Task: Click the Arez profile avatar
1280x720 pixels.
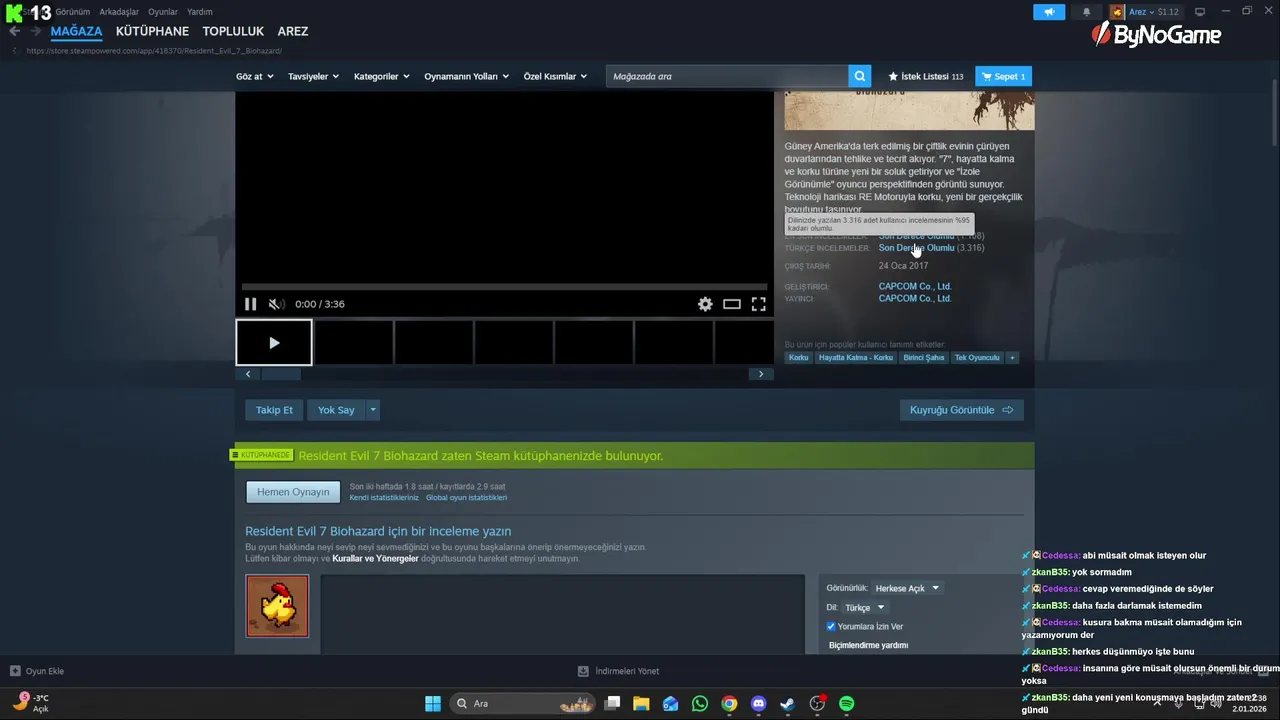Action: 1117,12
